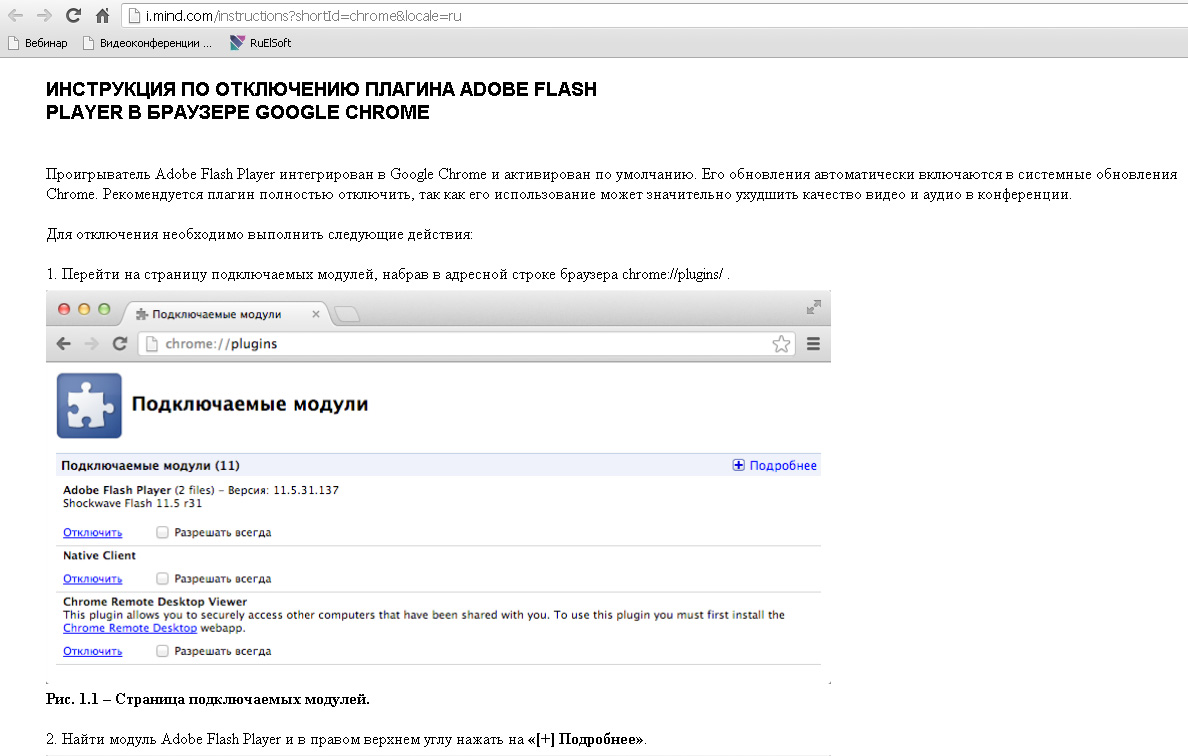The width and height of the screenshot is (1188, 756).
Task: Click the Adobe Flash Player plugin name
Action: click(117, 490)
